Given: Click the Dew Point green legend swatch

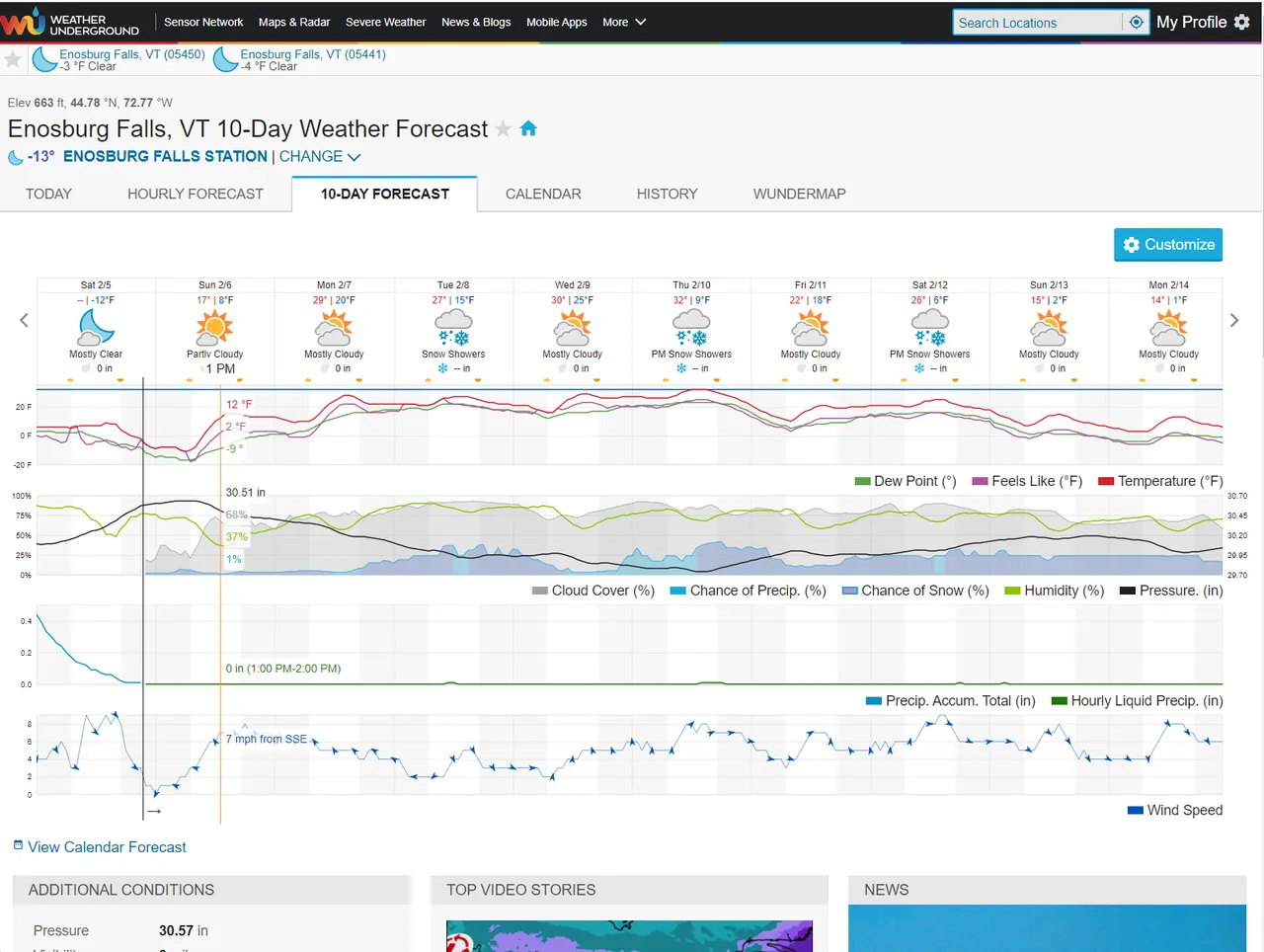Looking at the screenshot, I should pyautogui.click(x=862, y=481).
